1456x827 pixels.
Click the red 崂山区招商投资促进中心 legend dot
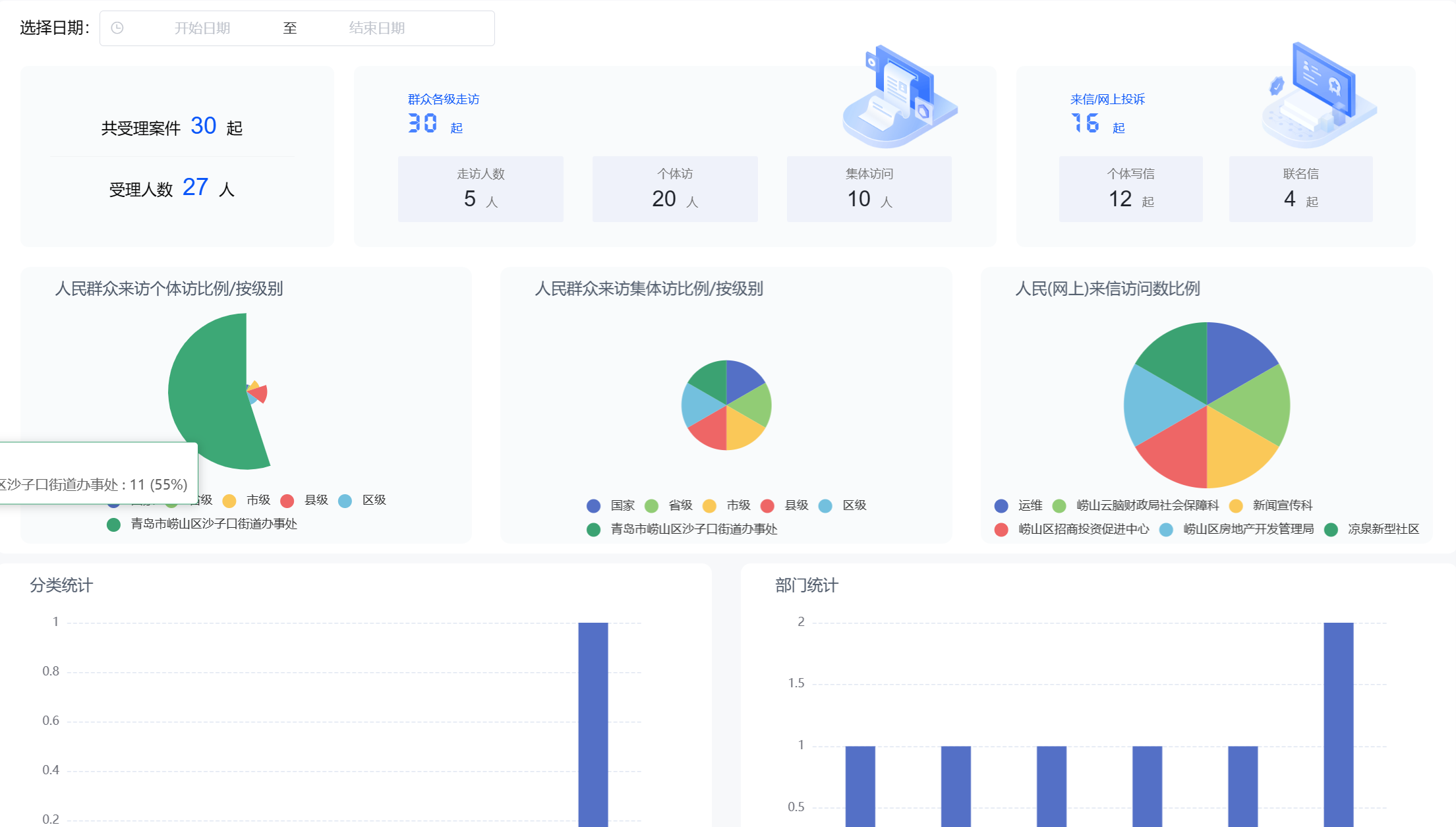(1001, 529)
